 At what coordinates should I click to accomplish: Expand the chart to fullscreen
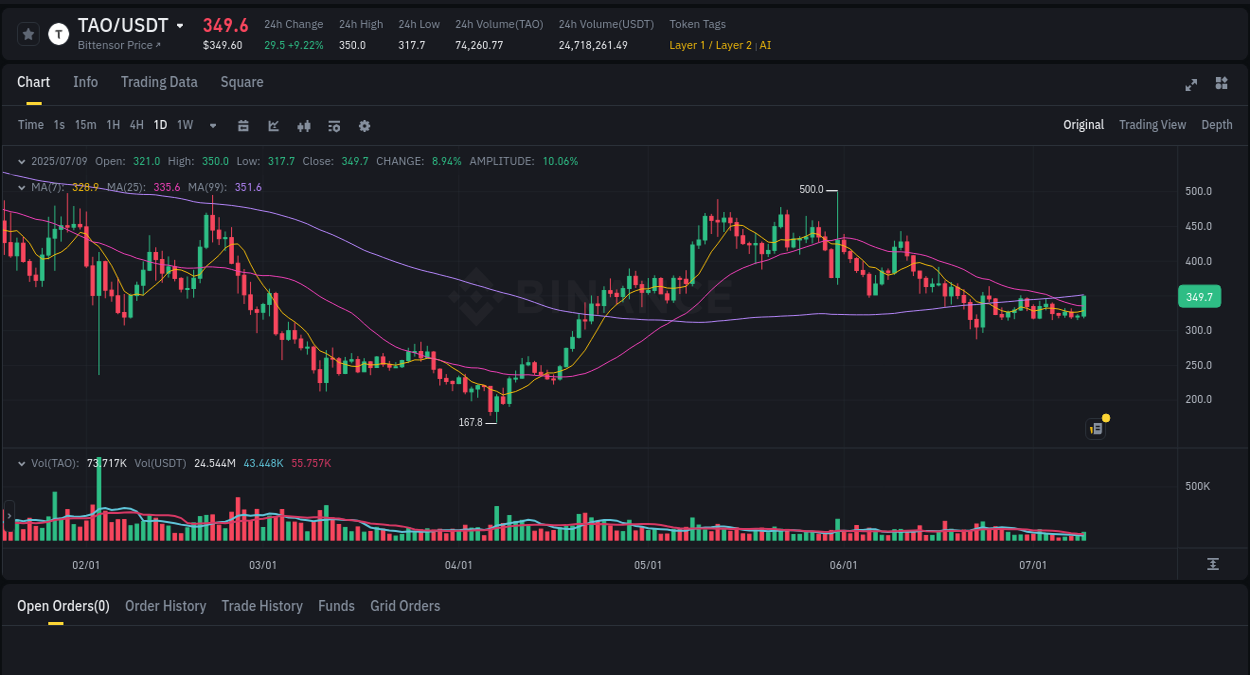[x=1190, y=85]
